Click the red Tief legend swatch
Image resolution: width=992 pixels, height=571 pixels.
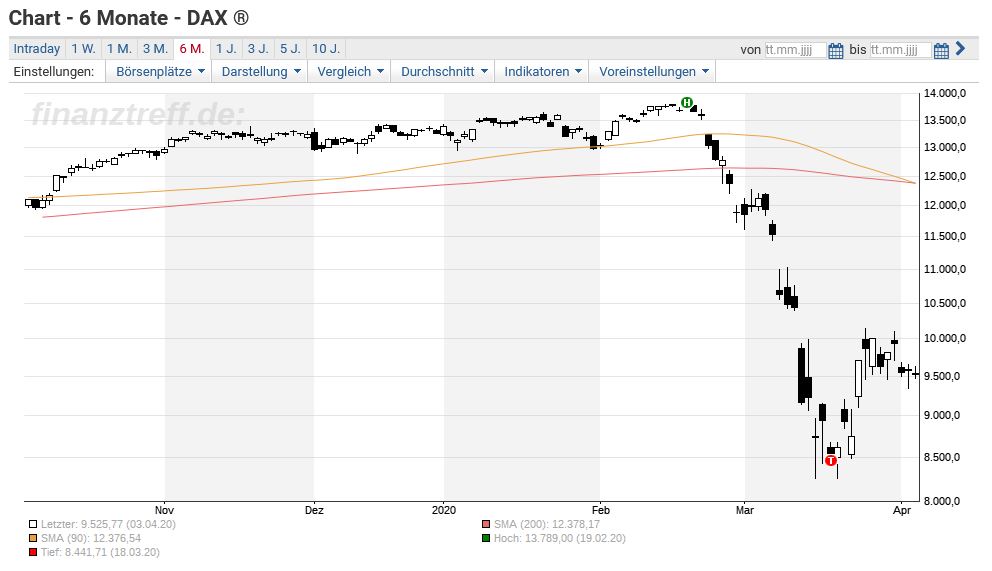click(x=33, y=552)
